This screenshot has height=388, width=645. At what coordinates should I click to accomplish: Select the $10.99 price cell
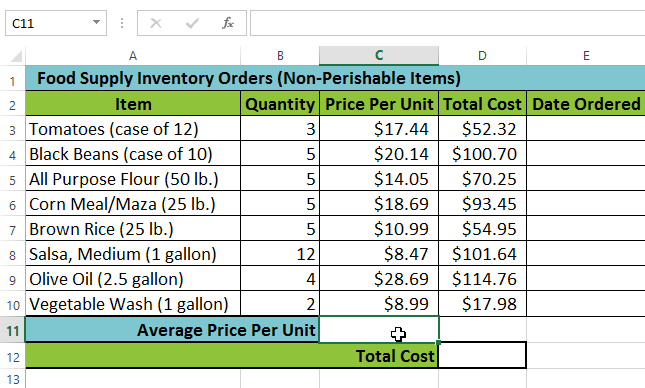click(379, 228)
